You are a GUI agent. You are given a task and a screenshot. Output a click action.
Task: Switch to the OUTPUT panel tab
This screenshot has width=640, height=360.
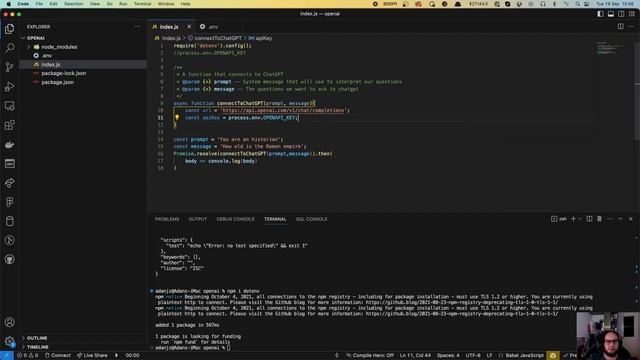[198, 219]
